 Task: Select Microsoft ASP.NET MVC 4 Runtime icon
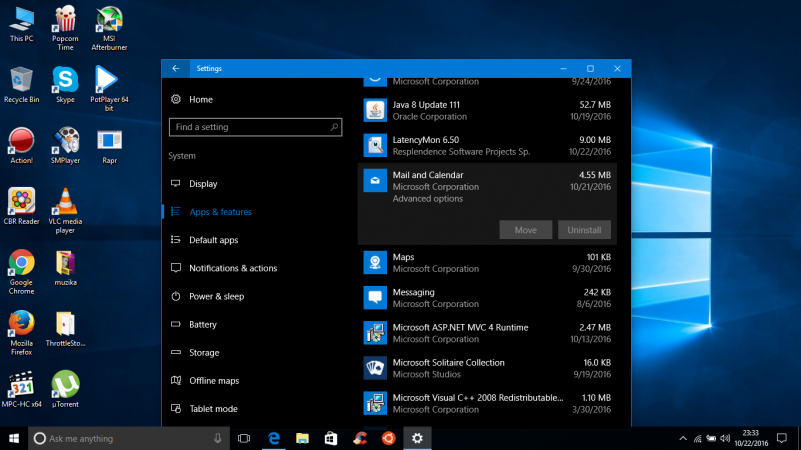pyautogui.click(x=375, y=333)
